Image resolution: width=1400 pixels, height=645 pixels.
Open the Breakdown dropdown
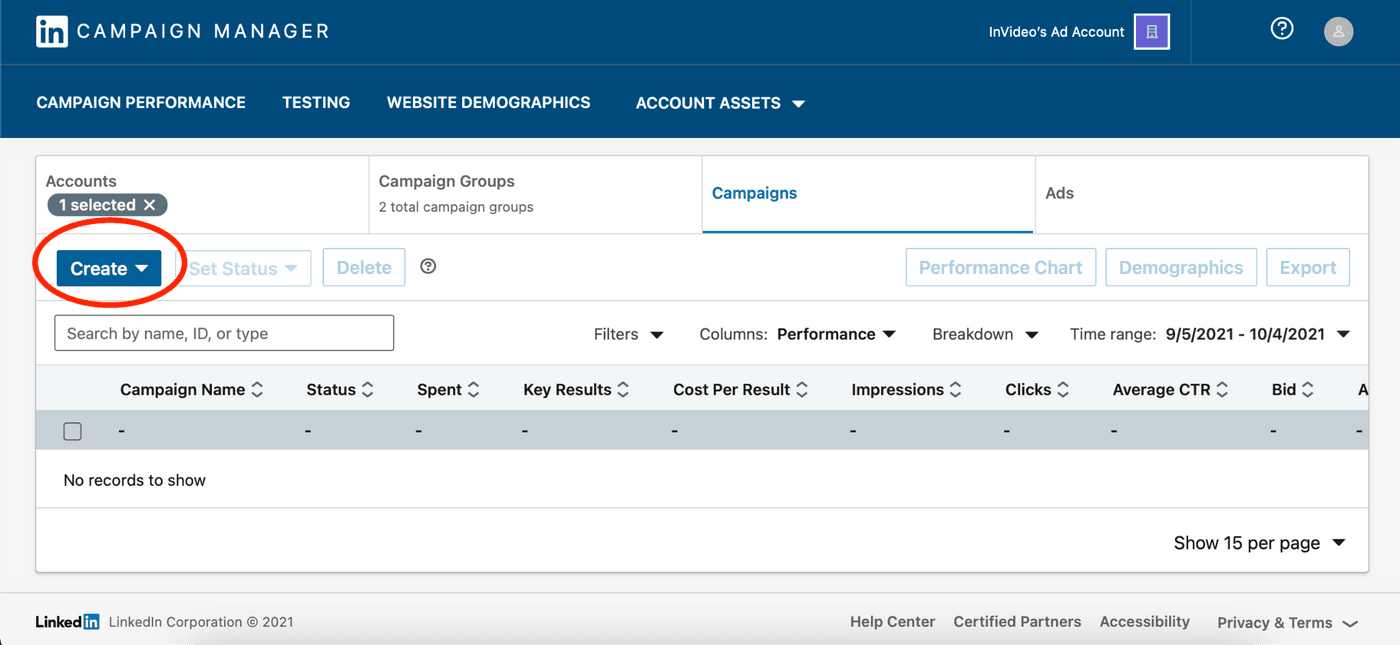pyautogui.click(x=984, y=333)
